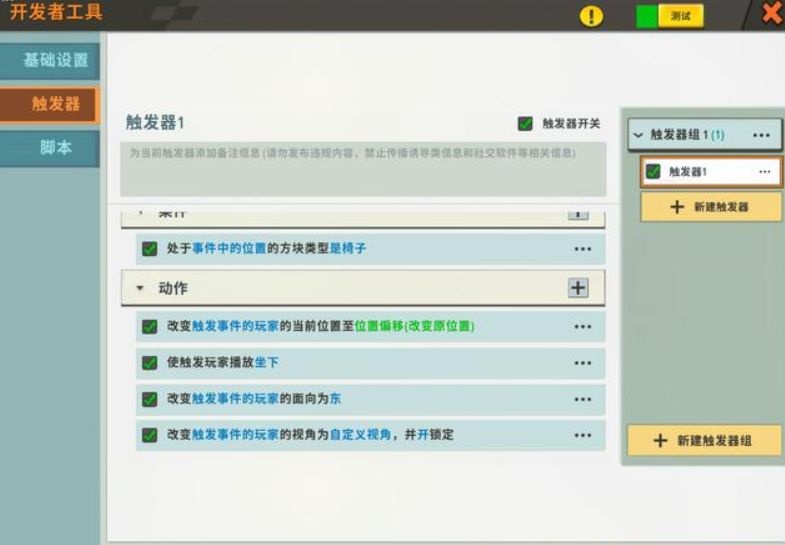Collapse the 触发器组1 group chevron
Image resolution: width=785 pixels, height=545 pixels.
click(x=638, y=135)
